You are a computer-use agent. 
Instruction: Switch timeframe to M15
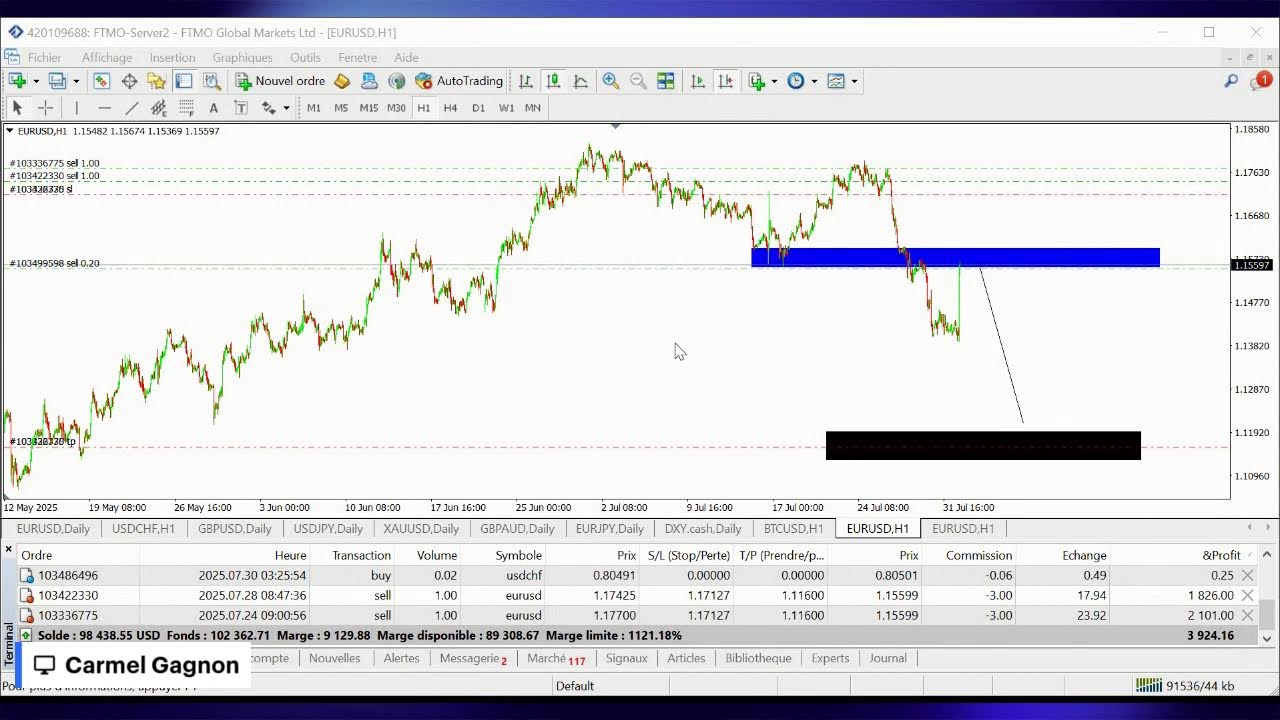pyautogui.click(x=368, y=108)
